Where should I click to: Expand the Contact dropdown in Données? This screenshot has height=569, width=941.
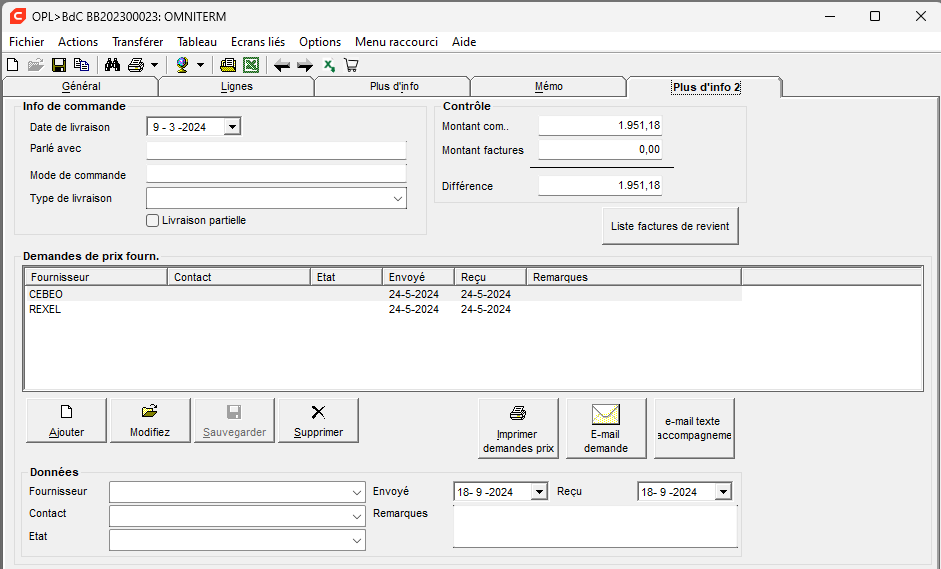356,516
